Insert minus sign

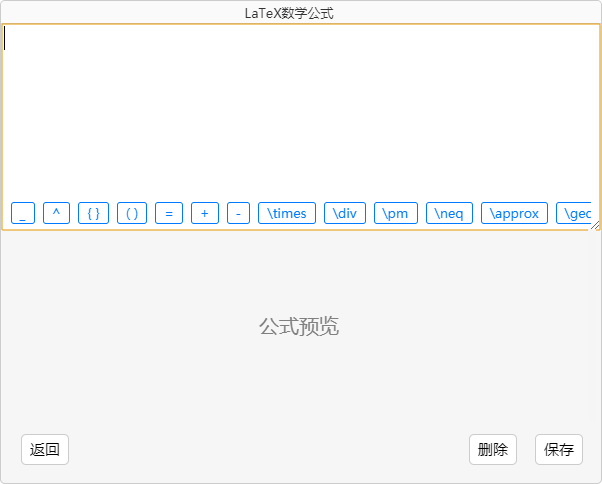pos(238,213)
